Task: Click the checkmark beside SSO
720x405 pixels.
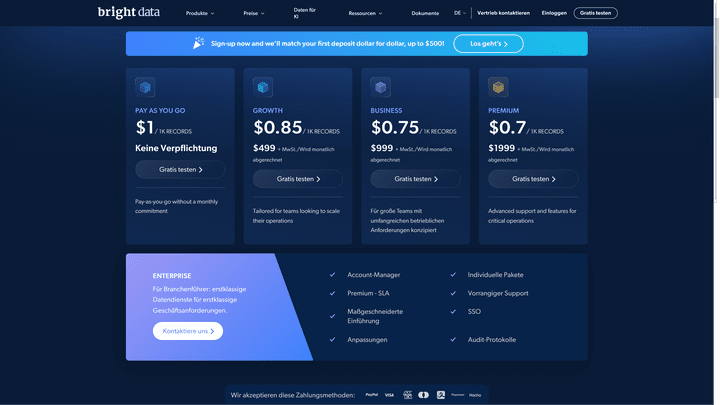Action: 453,311
